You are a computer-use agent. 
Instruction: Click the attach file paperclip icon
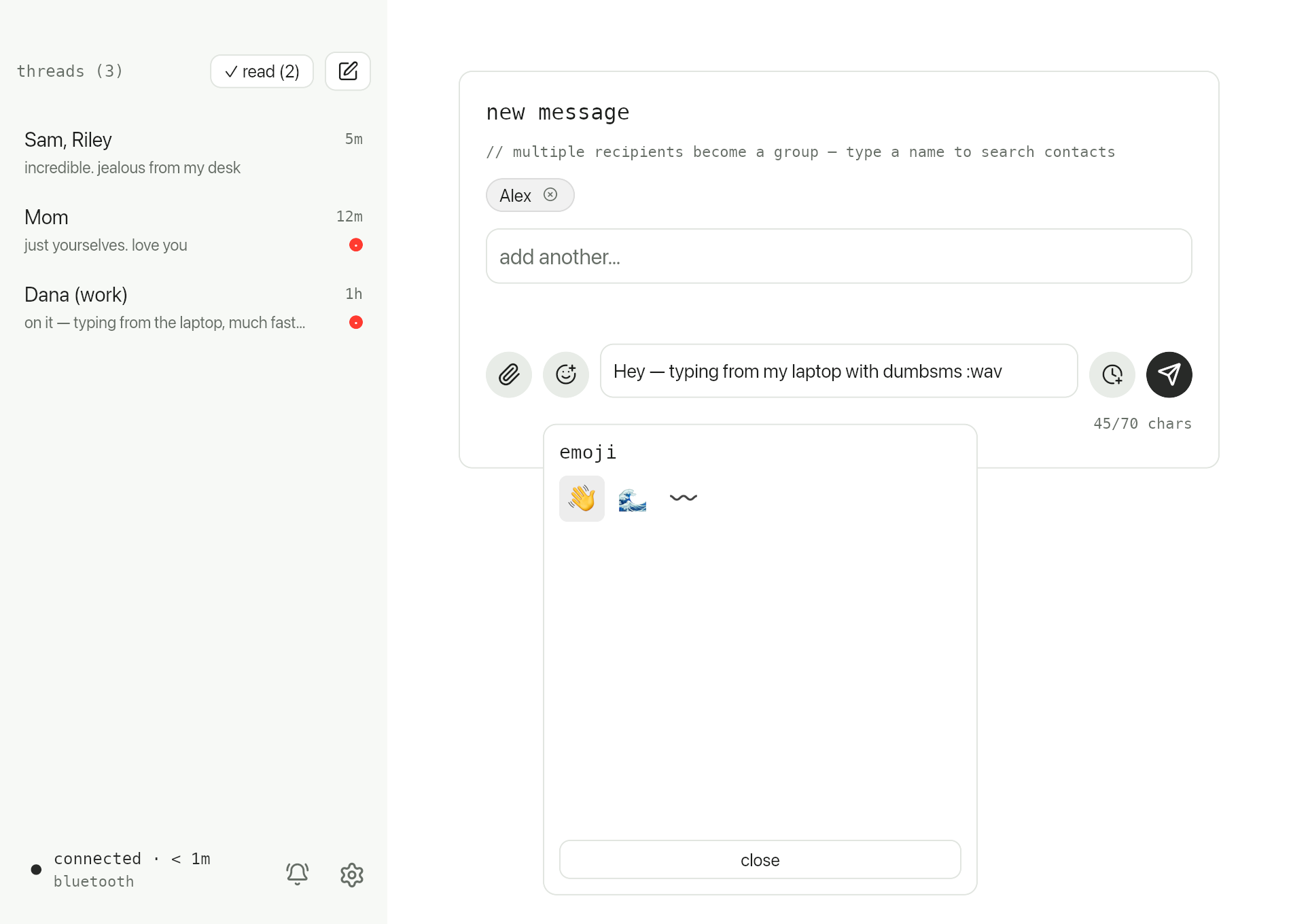click(509, 374)
